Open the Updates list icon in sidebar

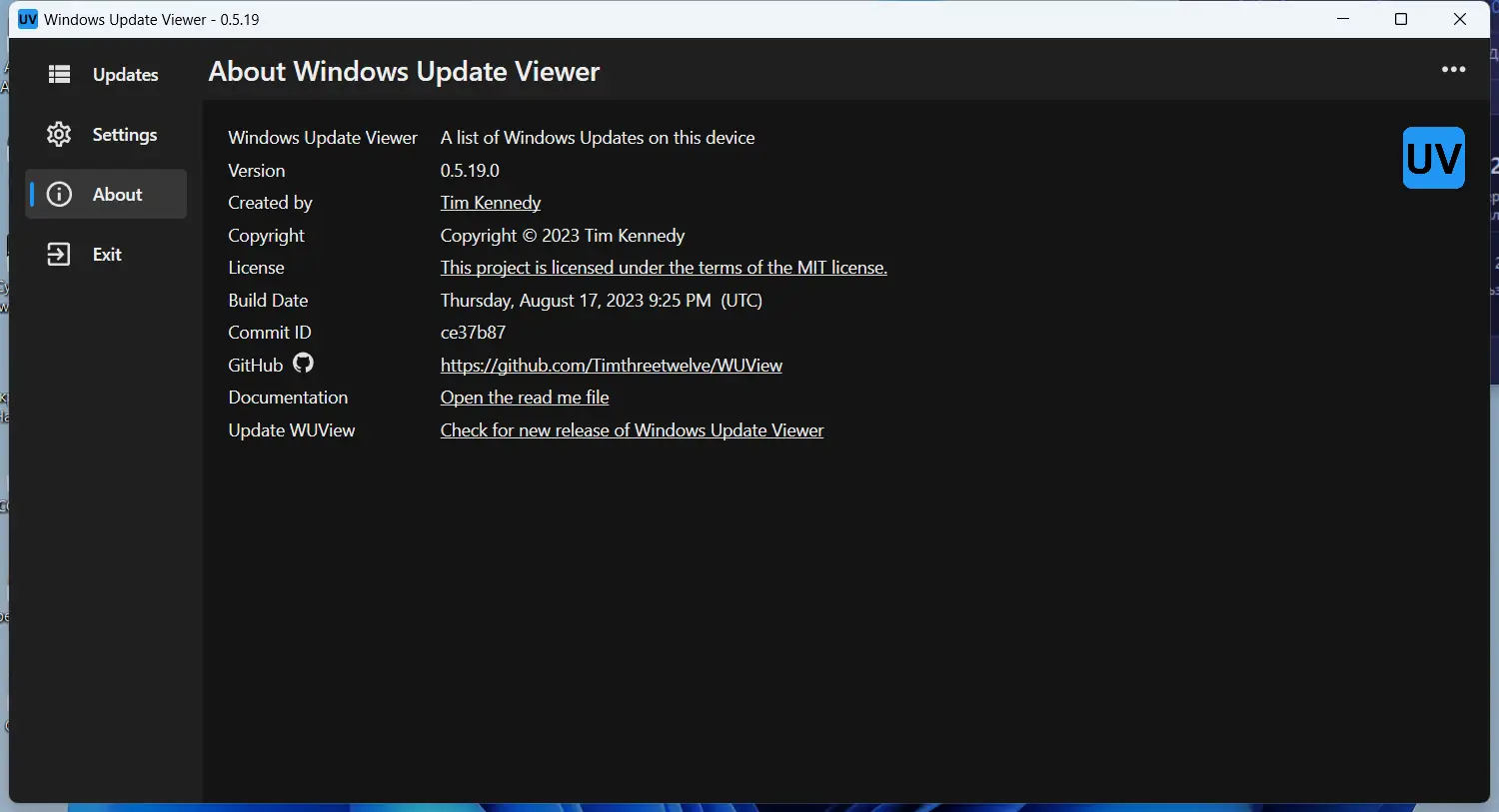point(60,74)
